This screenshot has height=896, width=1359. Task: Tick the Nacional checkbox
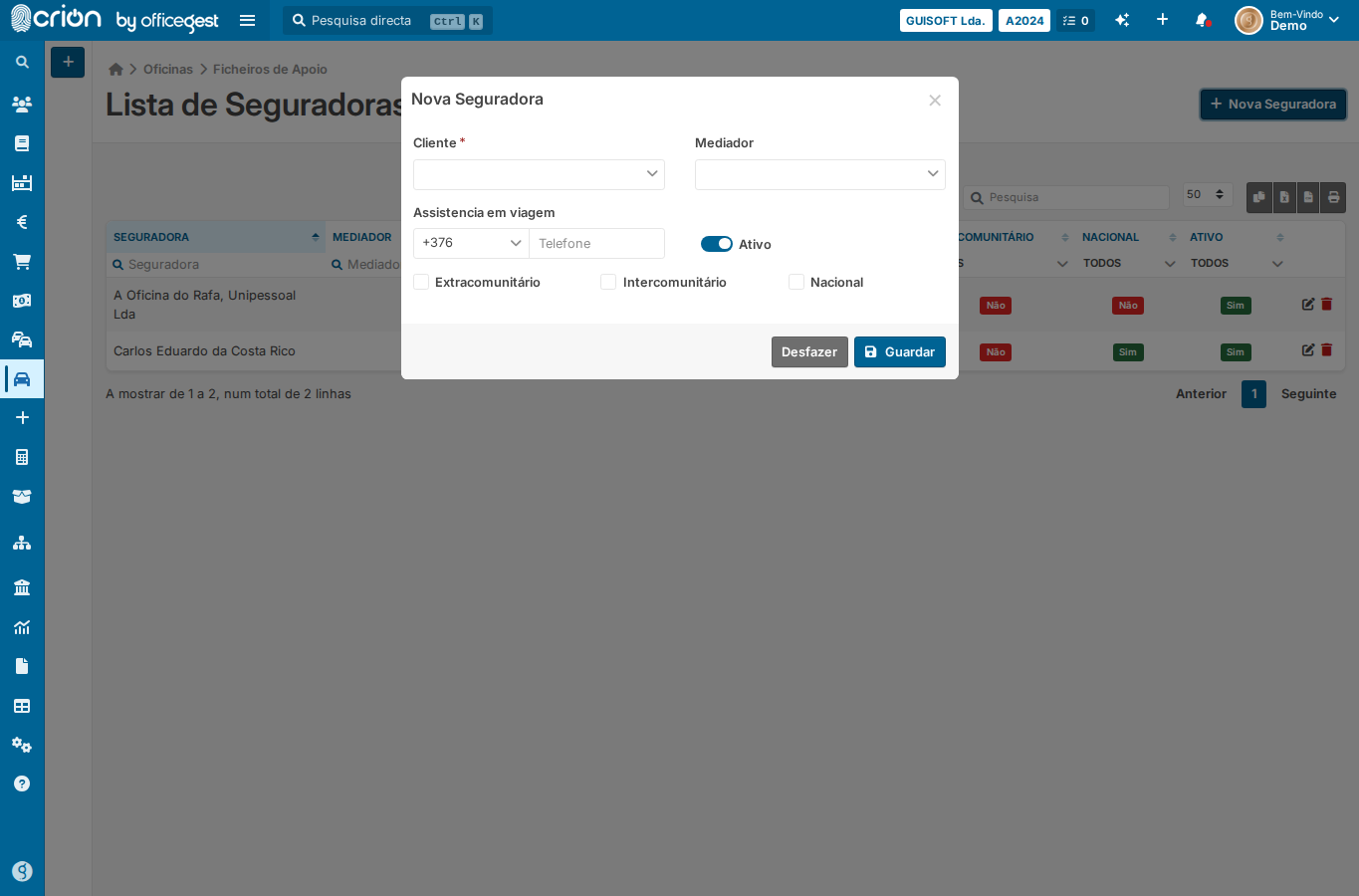pyautogui.click(x=796, y=282)
